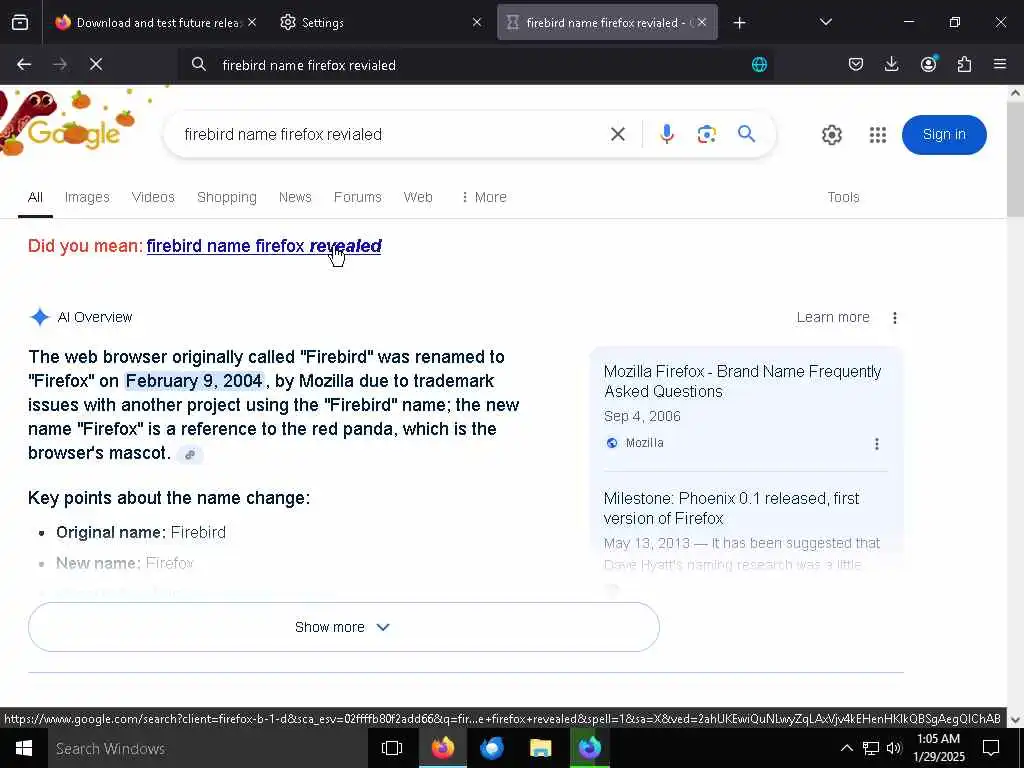
Task: Search by image with Google Lens
Action: point(707,135)
